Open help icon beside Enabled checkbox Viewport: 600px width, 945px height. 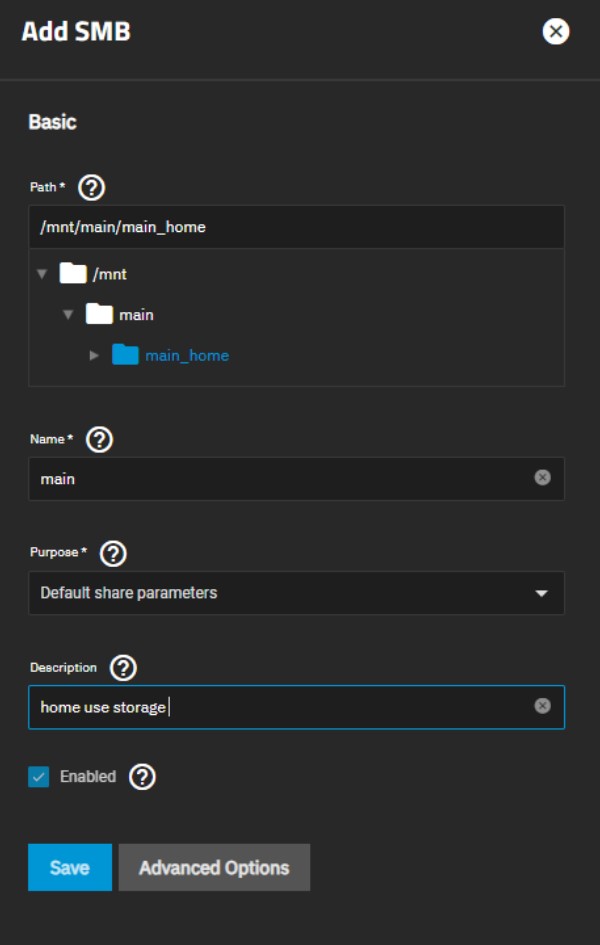coord(143,777)
